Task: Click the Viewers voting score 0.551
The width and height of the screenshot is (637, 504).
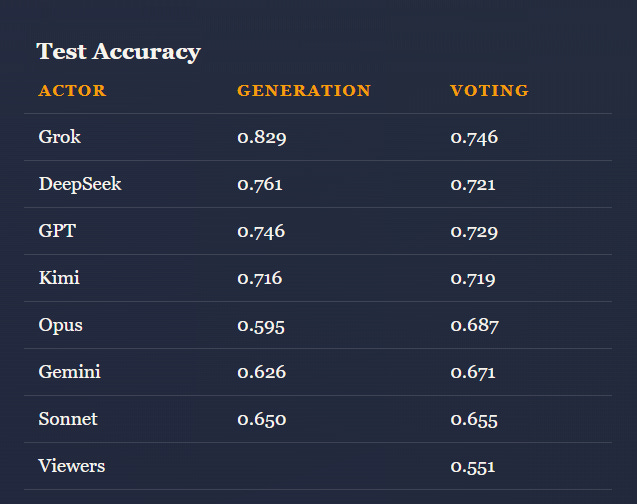Action: click(x=473, y=467)
